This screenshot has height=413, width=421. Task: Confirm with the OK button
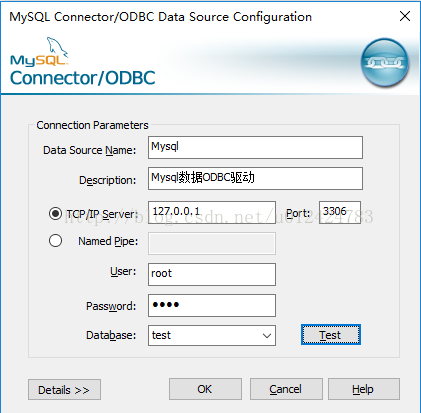tap(205, 389)
